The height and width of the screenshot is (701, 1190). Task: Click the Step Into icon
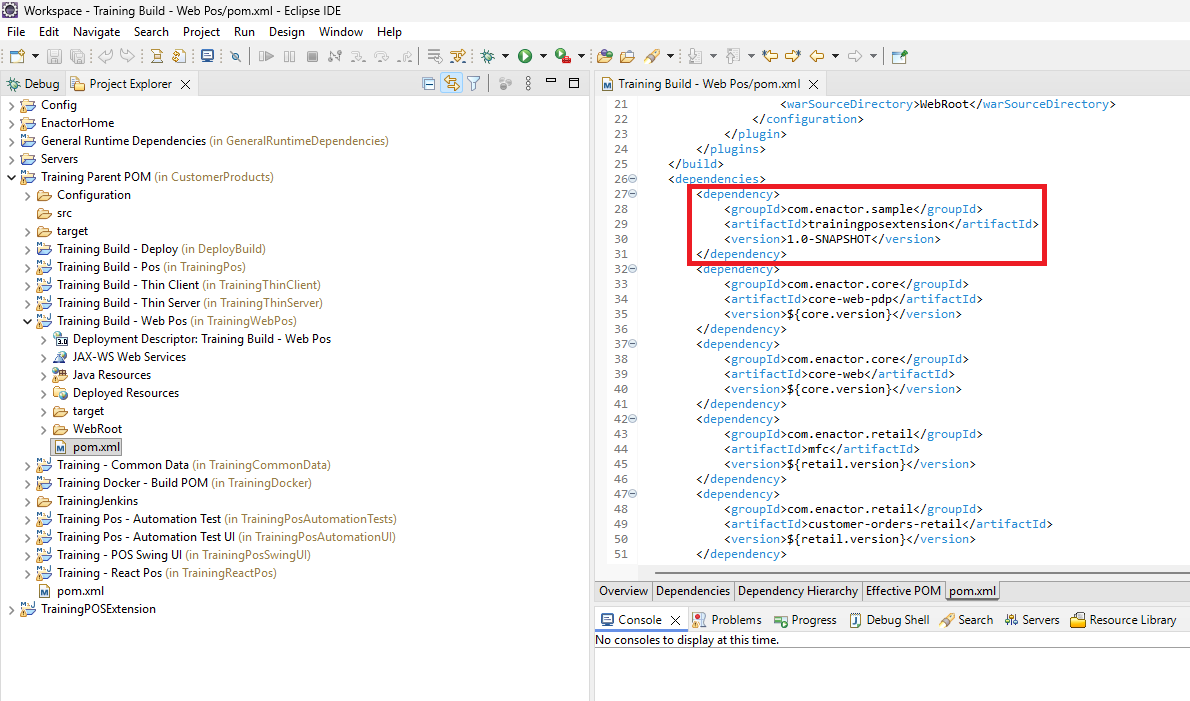[358, 56]
